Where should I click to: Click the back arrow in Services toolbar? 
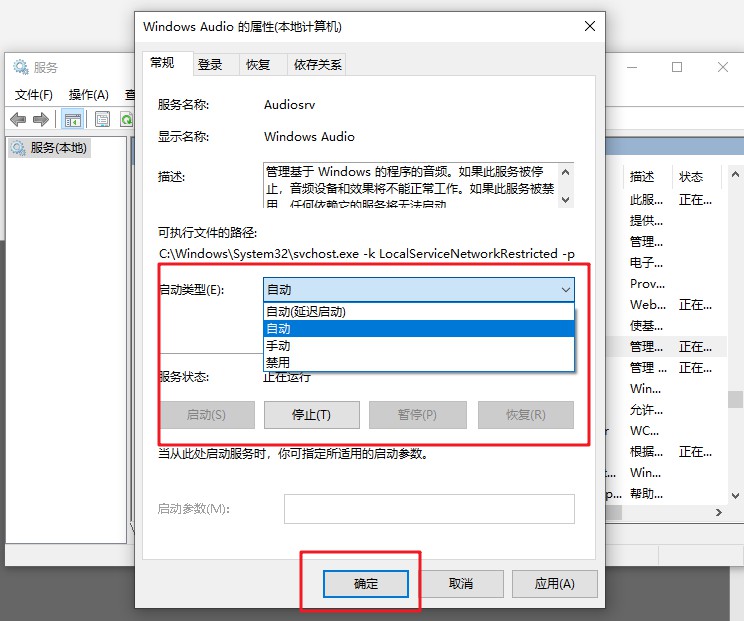coord(17,120)
